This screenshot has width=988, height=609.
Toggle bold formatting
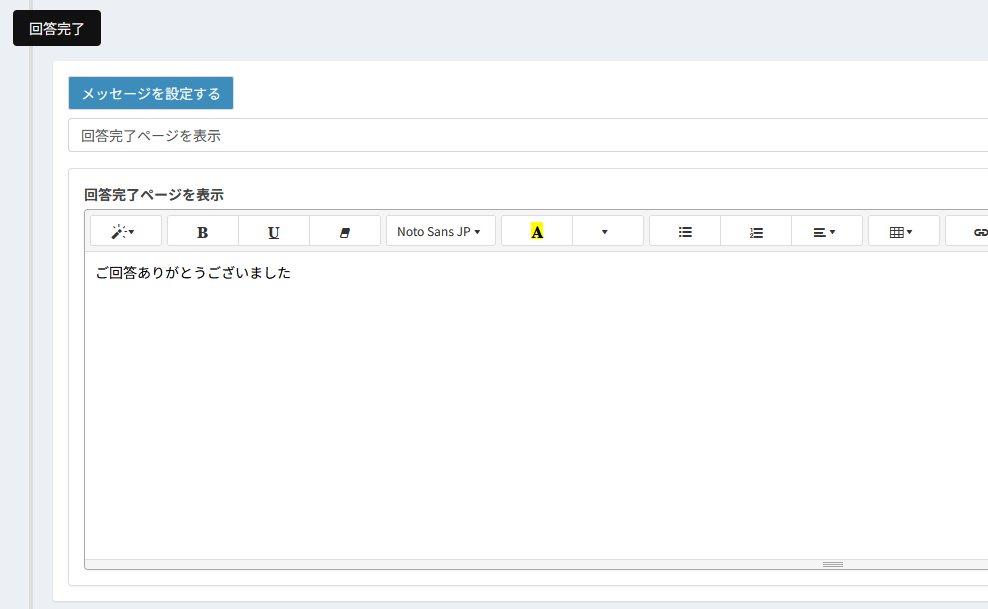coord(202,232)
